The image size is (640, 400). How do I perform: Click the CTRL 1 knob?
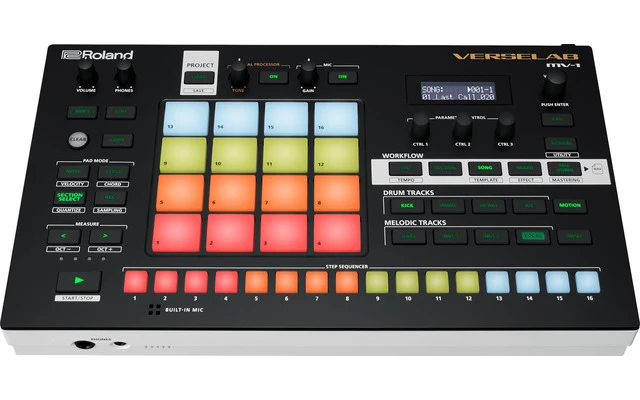[x=420, y=126]
